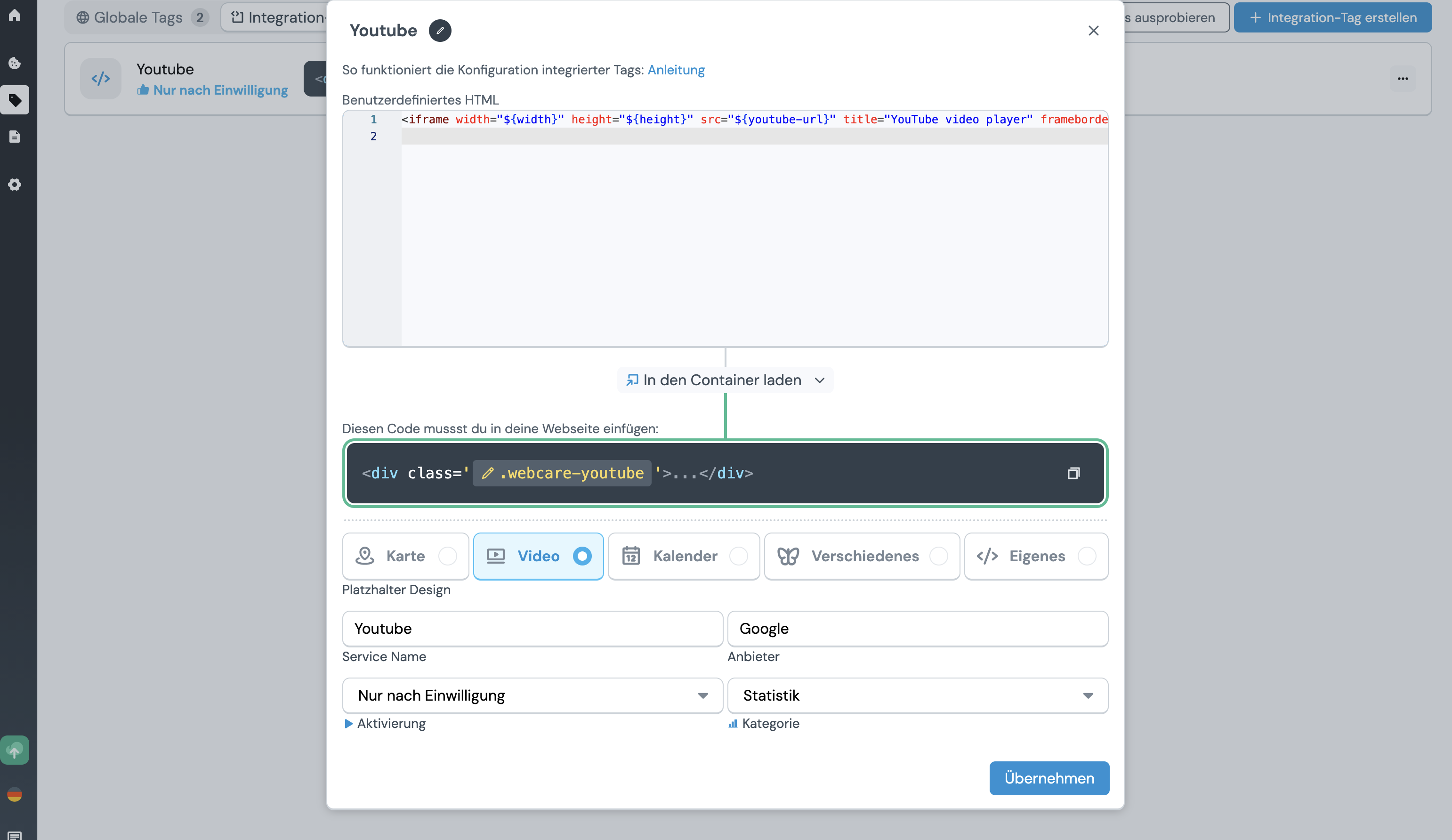Copy the webcare-youtube div code snippet
Image resolution: width=1452 pixels, height=840 pixels.
[x=1073, y=473]
